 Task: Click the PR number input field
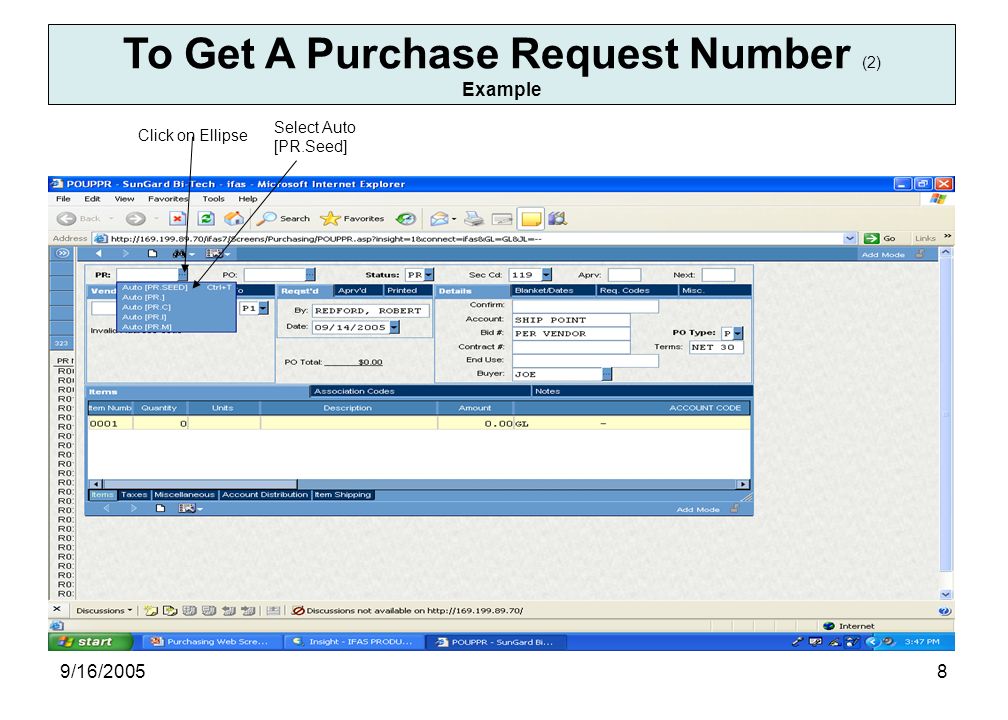pos(147,275)
